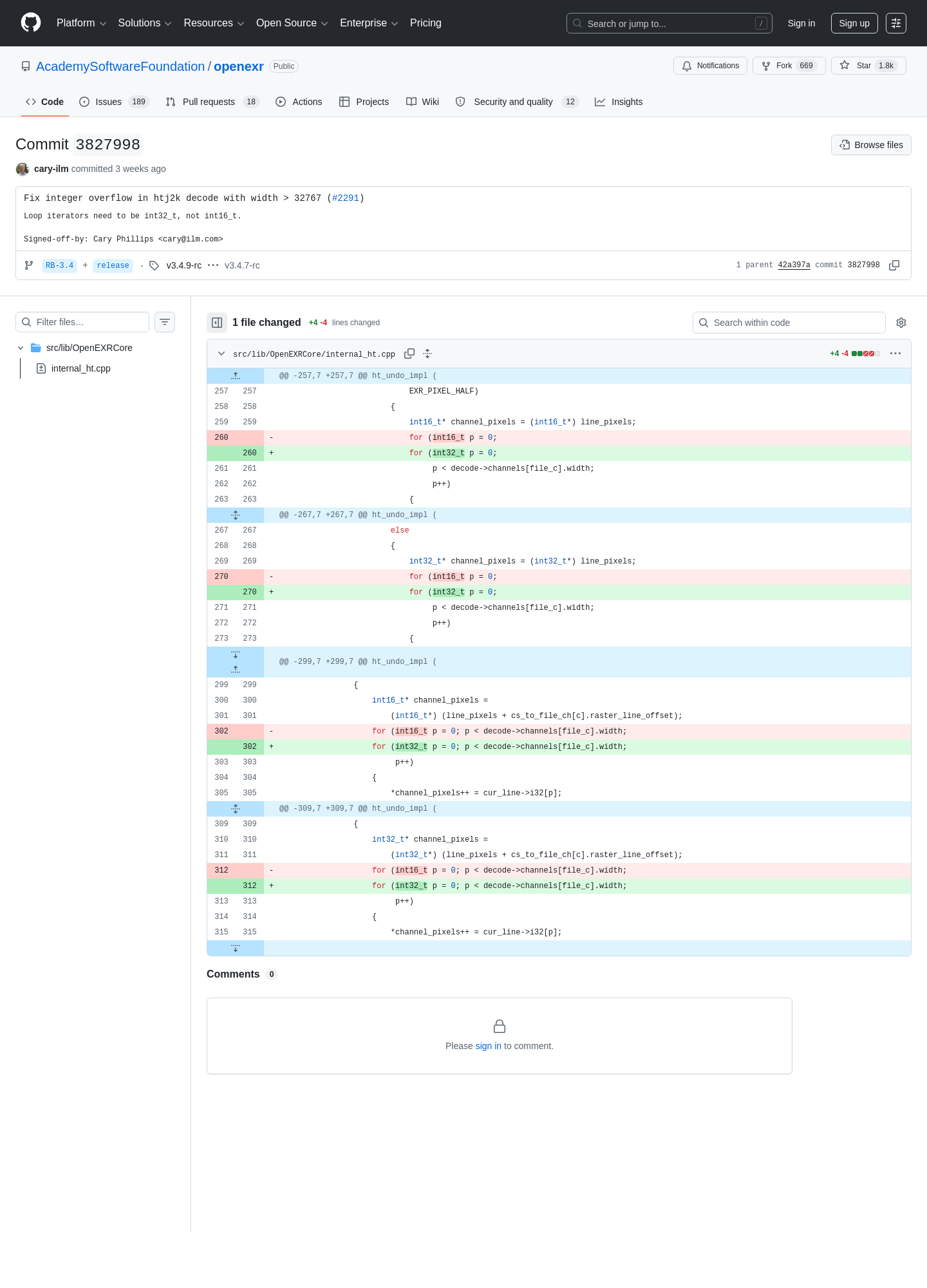Open the parent commit 42a397a link
Viewport: 927px width, 1288px height.
pyautogui.click(x=794, y=265)
